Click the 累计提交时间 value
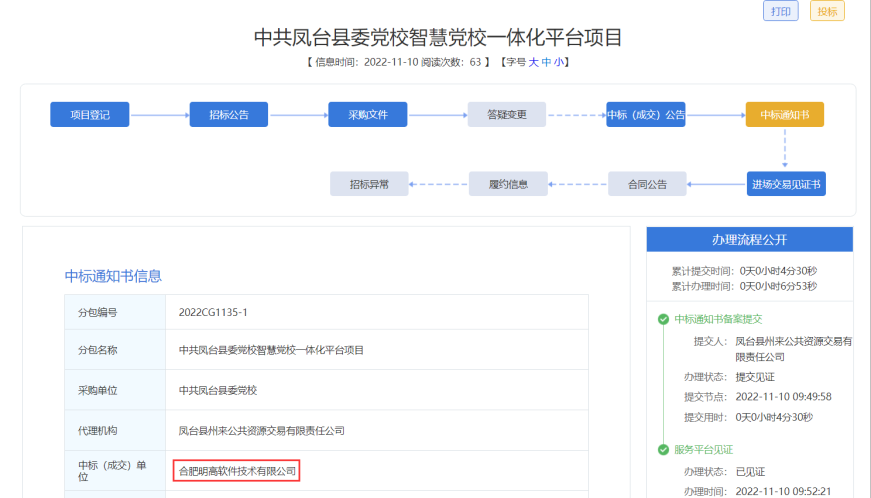 click(778, 271)
